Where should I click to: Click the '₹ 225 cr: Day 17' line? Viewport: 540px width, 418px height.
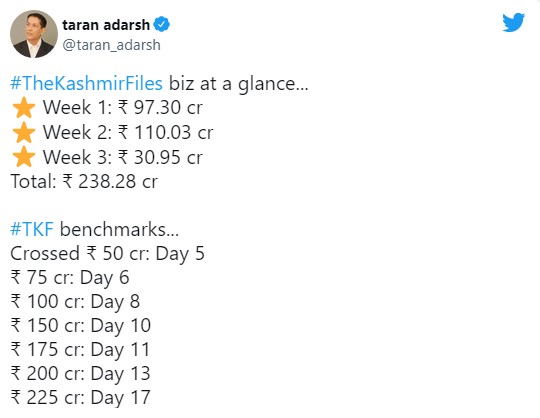(x=81, y=398)
